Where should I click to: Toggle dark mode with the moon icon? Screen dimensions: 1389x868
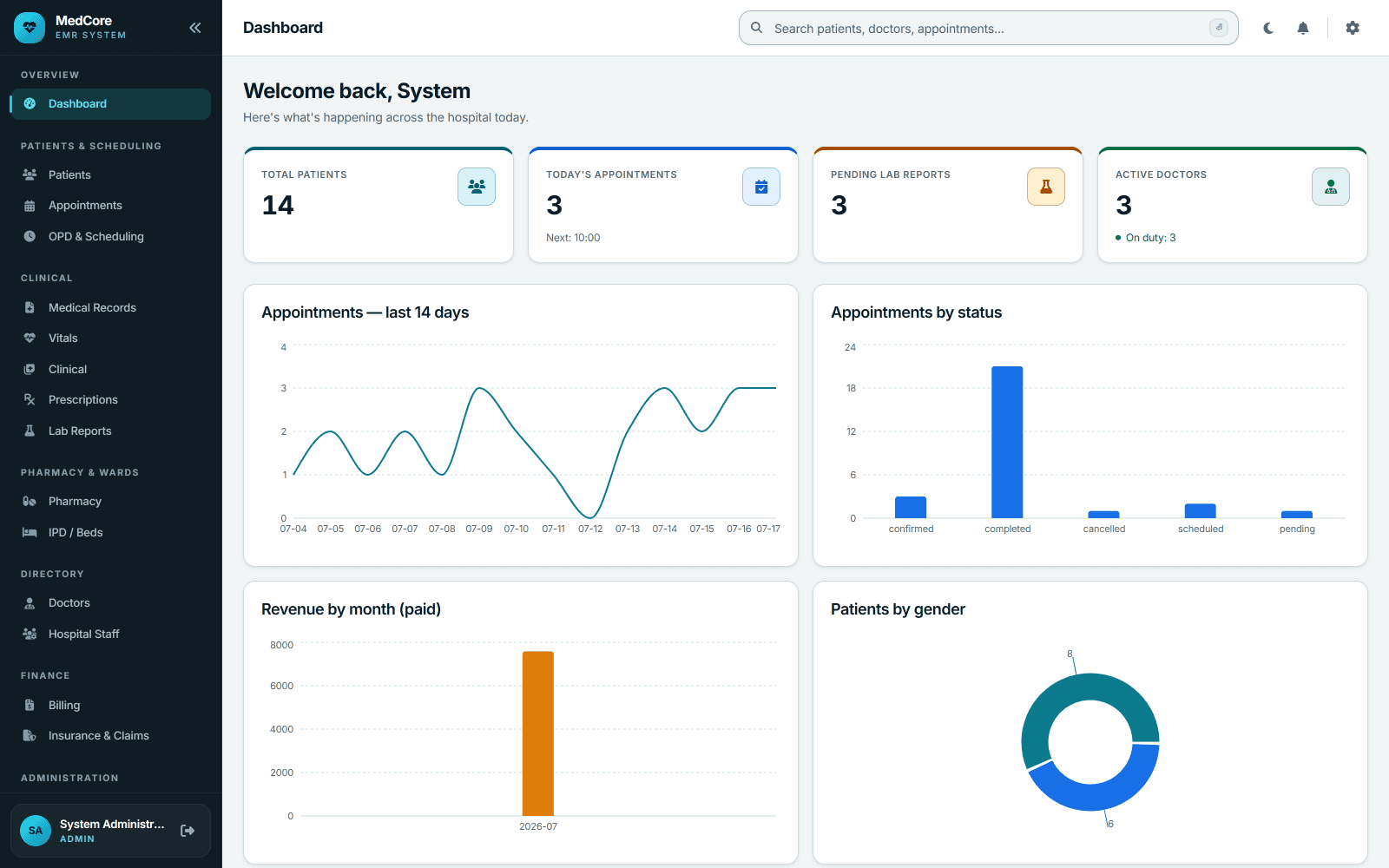pyautogui.click(x=1268, y=28)
